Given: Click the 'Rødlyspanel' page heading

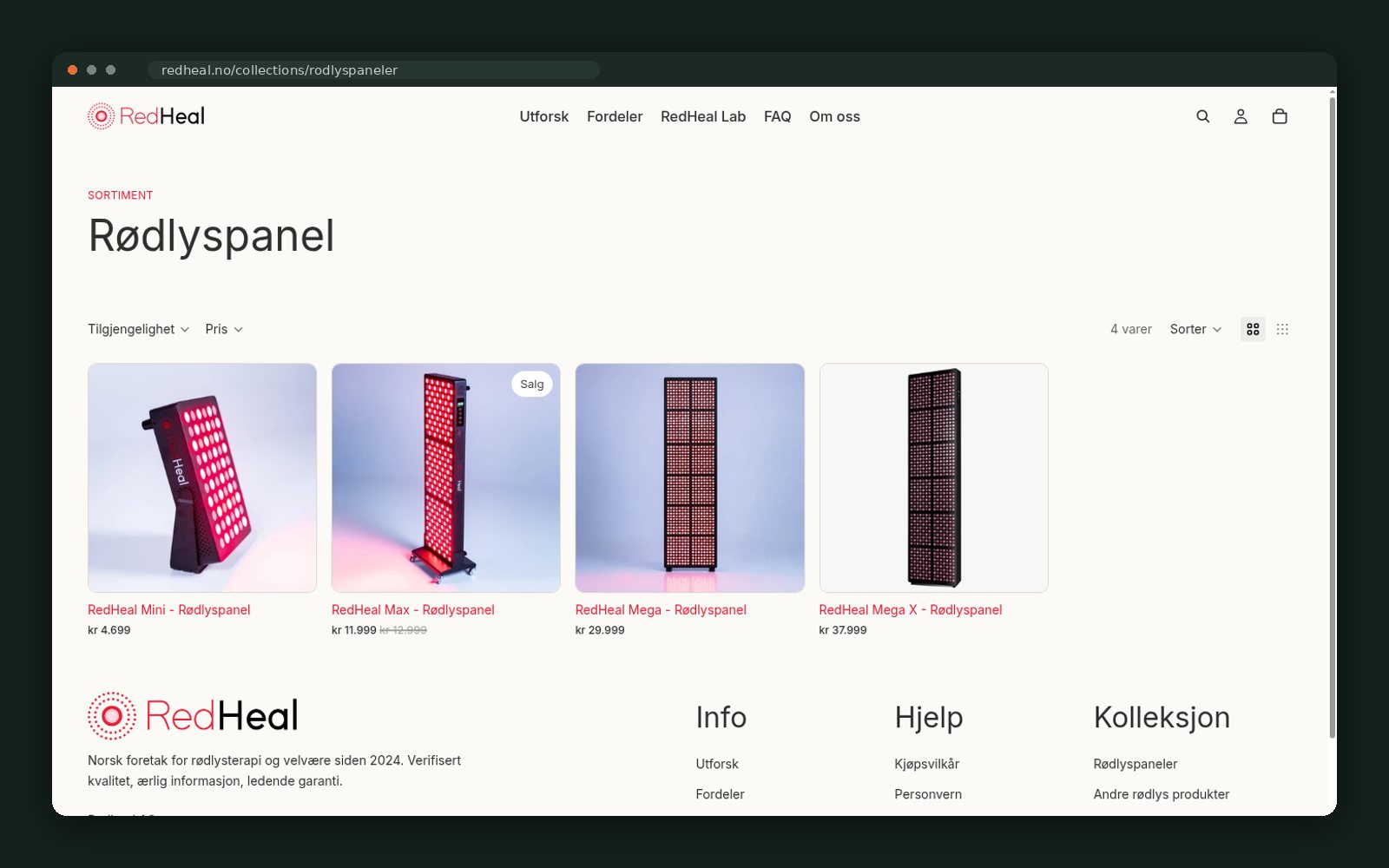Looking at the screenshot, I should [212, 236].
